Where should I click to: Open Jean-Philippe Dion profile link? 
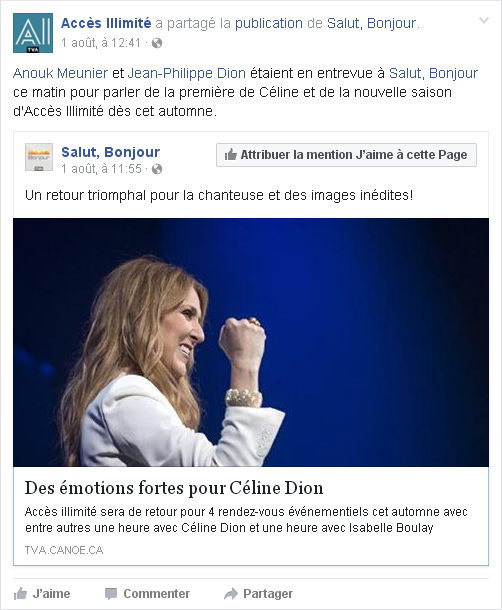[x=187, y=73]
